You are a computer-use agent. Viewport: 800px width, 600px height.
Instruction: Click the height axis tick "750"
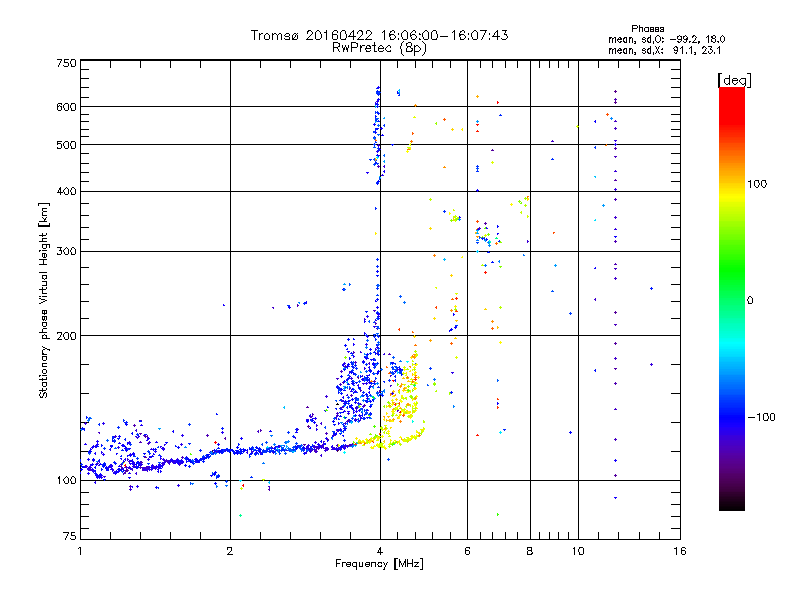(66, 63)
